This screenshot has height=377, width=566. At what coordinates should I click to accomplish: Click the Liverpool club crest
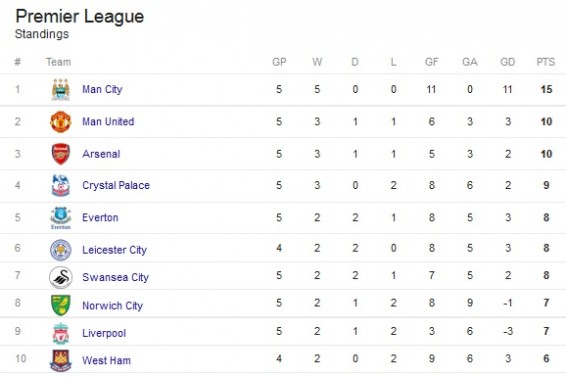tap(61, 333)
